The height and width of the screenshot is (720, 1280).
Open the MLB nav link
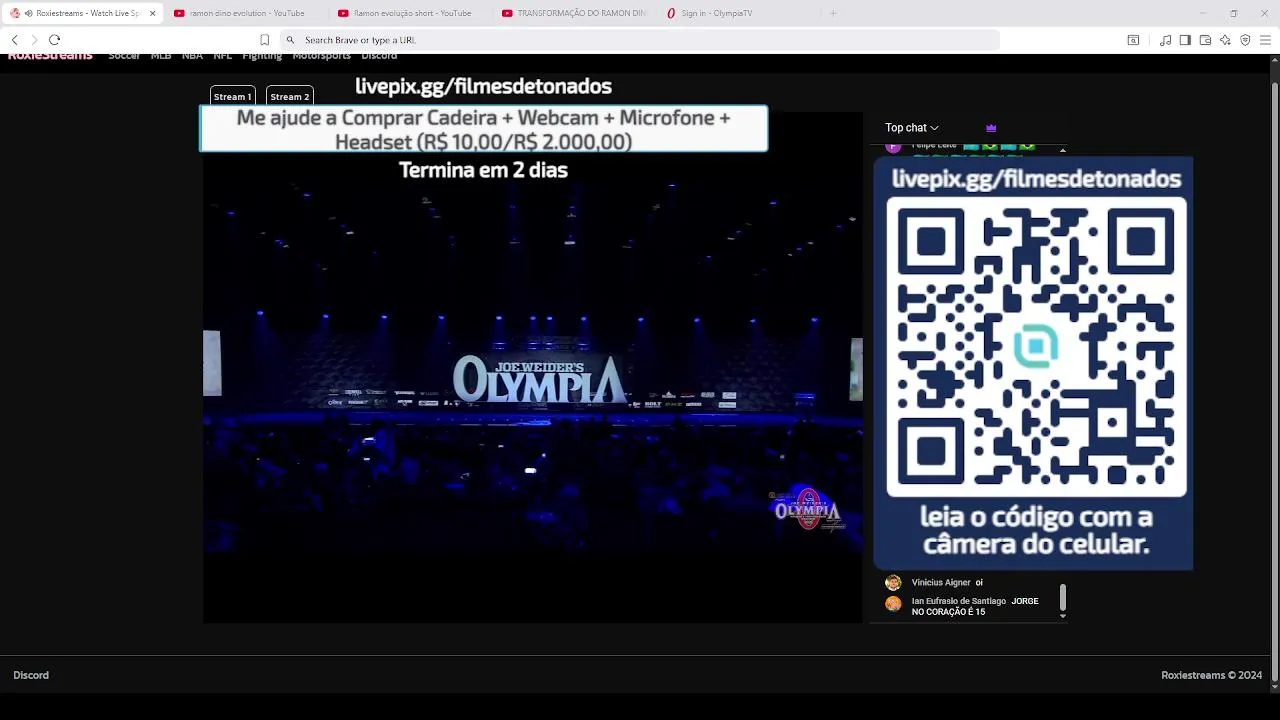[x=161, y=56]
